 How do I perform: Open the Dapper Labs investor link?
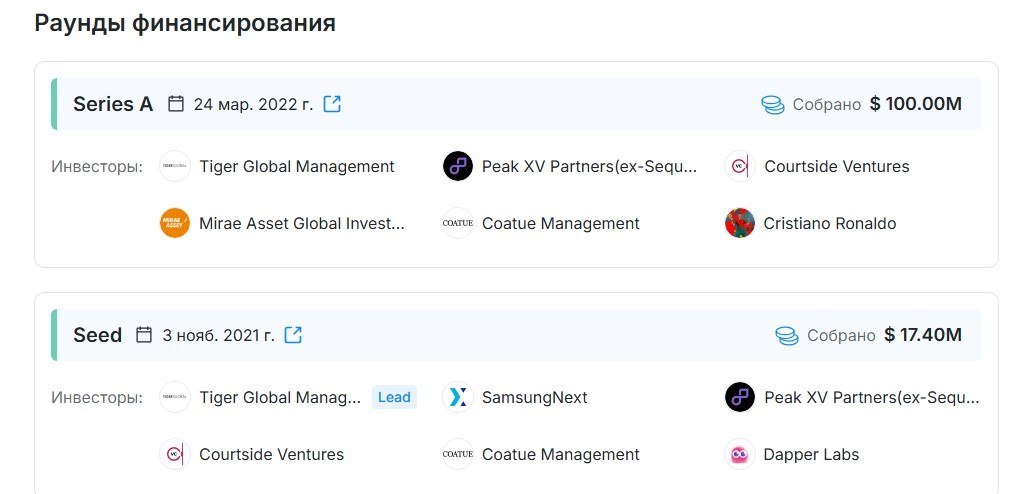[811, 455]
